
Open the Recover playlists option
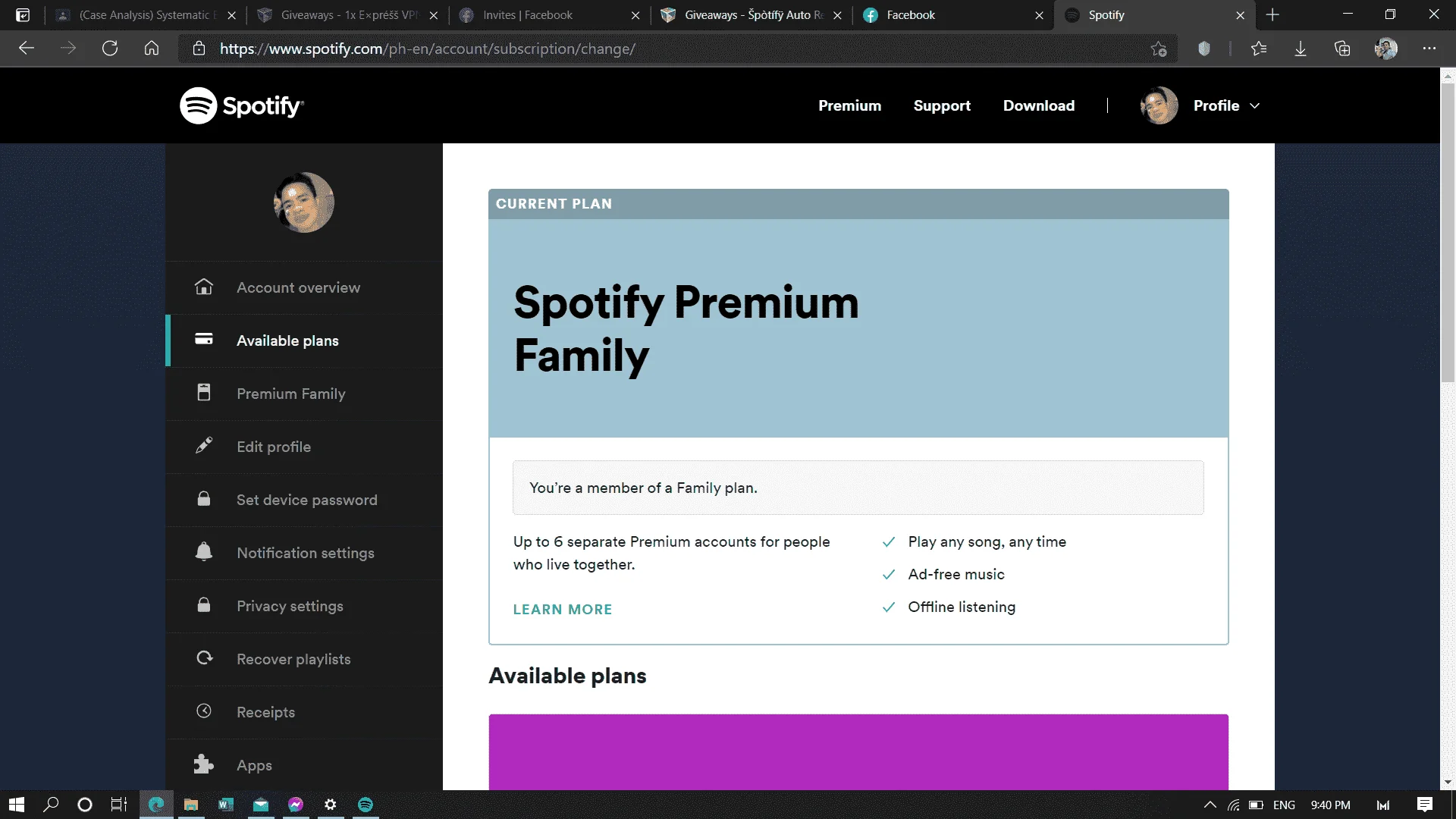pyautogui.click(x=304, y=659)
